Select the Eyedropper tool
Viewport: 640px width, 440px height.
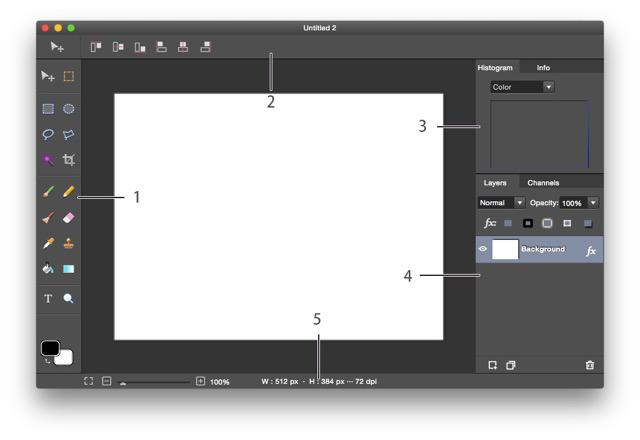click(48, 243)
